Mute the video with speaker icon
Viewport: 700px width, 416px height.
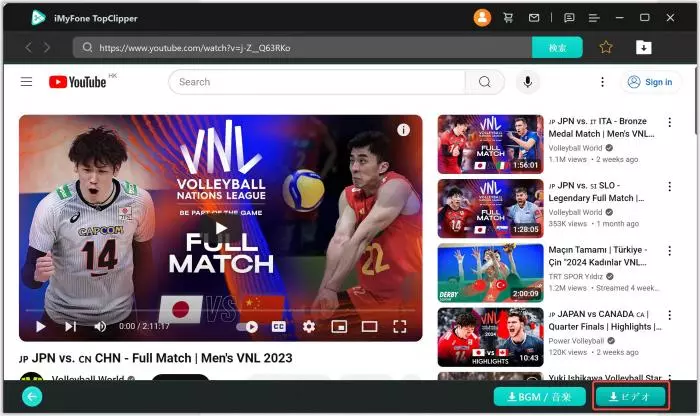(x=100, y=327)
